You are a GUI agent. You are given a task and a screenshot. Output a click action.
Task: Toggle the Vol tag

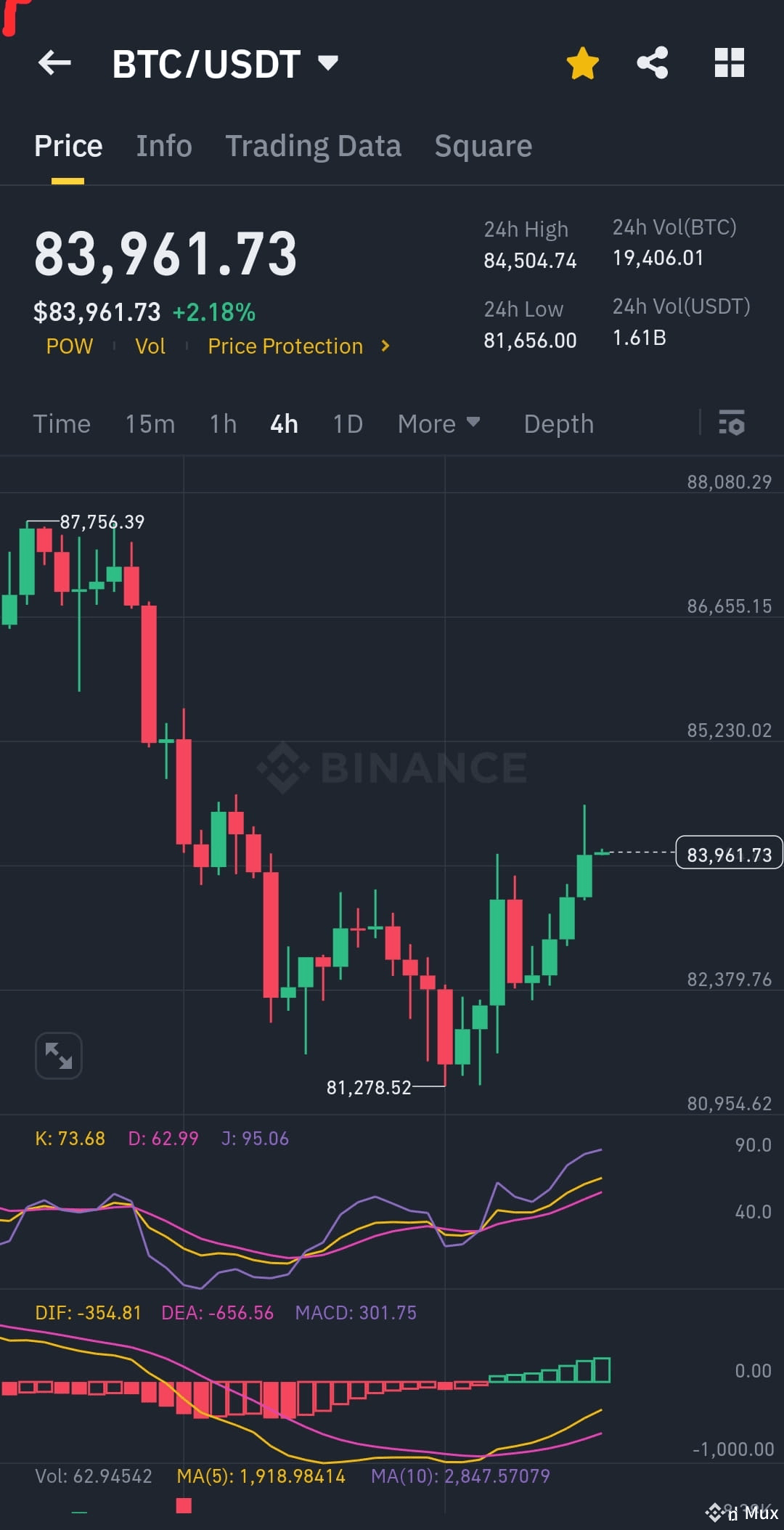point(150,346)
